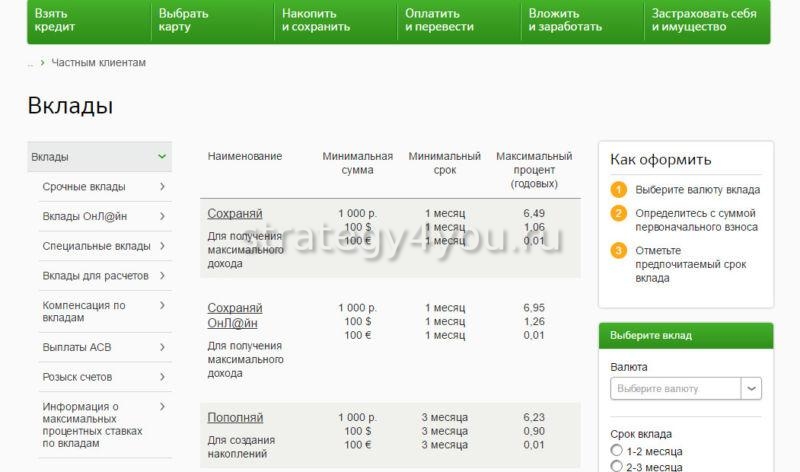Viewport: 800px width, 472px height.
Task: Open the Валюта currency dropdown
Action: coord(752,388)
